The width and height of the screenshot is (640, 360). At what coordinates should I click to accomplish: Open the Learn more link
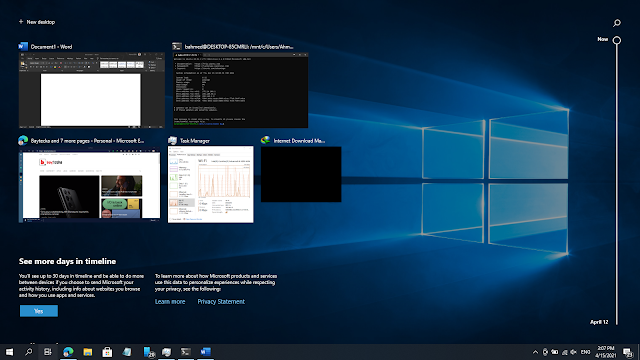[x=170, y=302]
